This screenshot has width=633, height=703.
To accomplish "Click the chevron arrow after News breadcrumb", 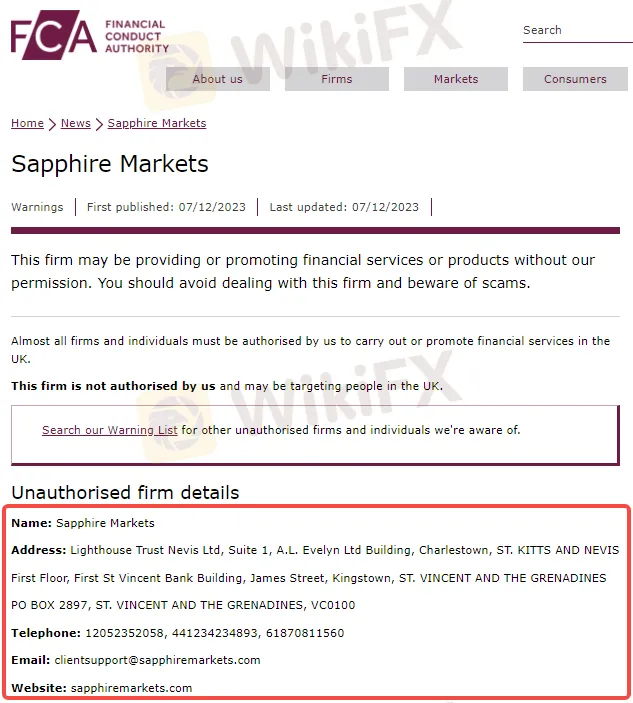I will (x=99, y=124).
